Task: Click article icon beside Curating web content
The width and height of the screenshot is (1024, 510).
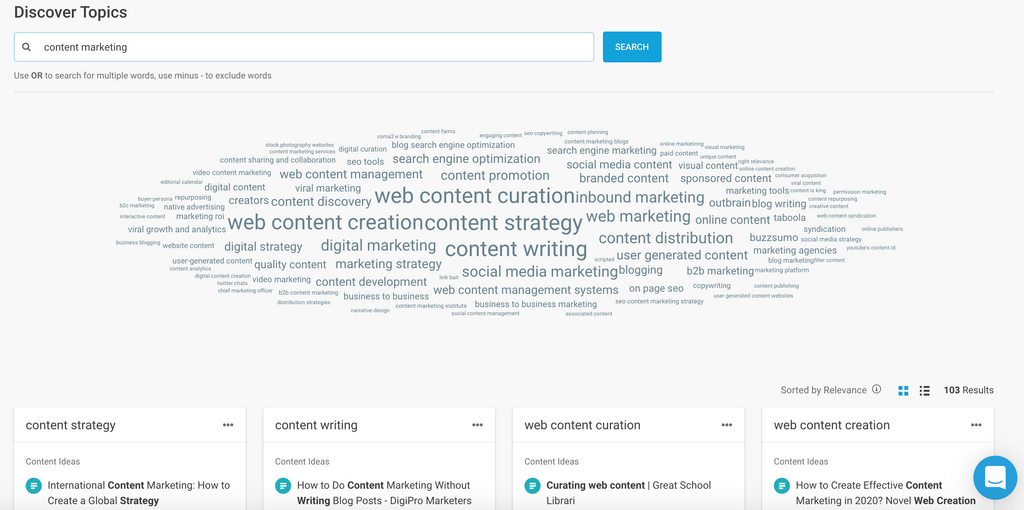Action: coord(533,486)
